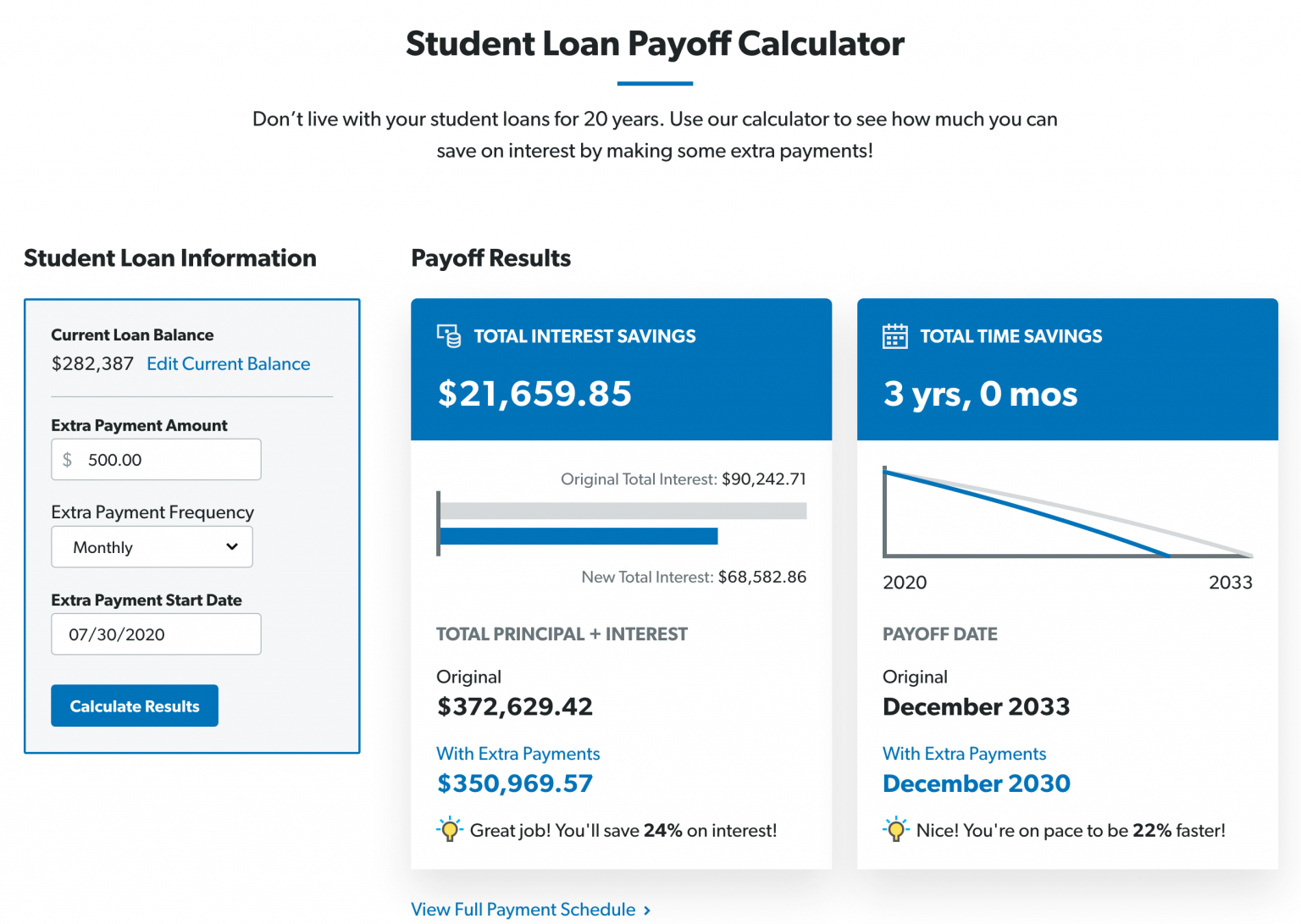Image resolution: width=1301 pixels, height=924 pixels.
Task: Click With Extra Payments under payoff date
Action: click(x=964, y=753)
